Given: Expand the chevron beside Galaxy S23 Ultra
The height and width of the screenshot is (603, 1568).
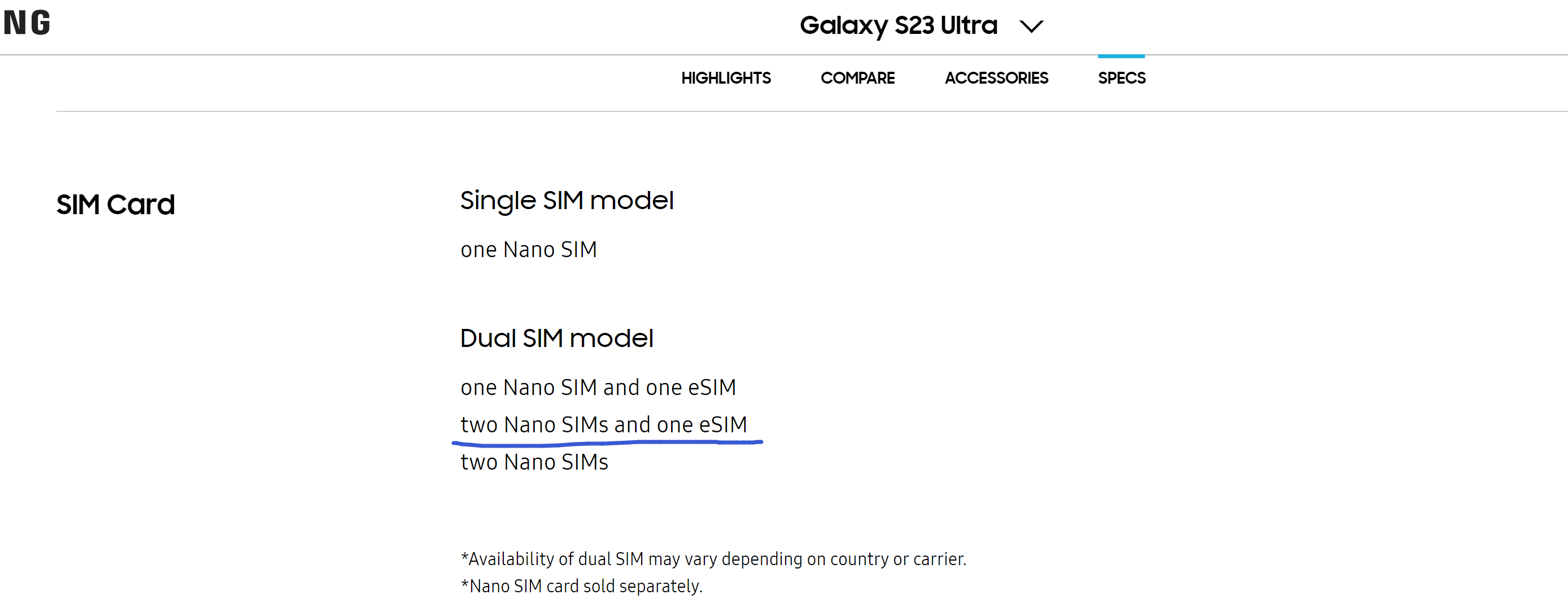Looking at the screenshot, I should [1031, 27].
